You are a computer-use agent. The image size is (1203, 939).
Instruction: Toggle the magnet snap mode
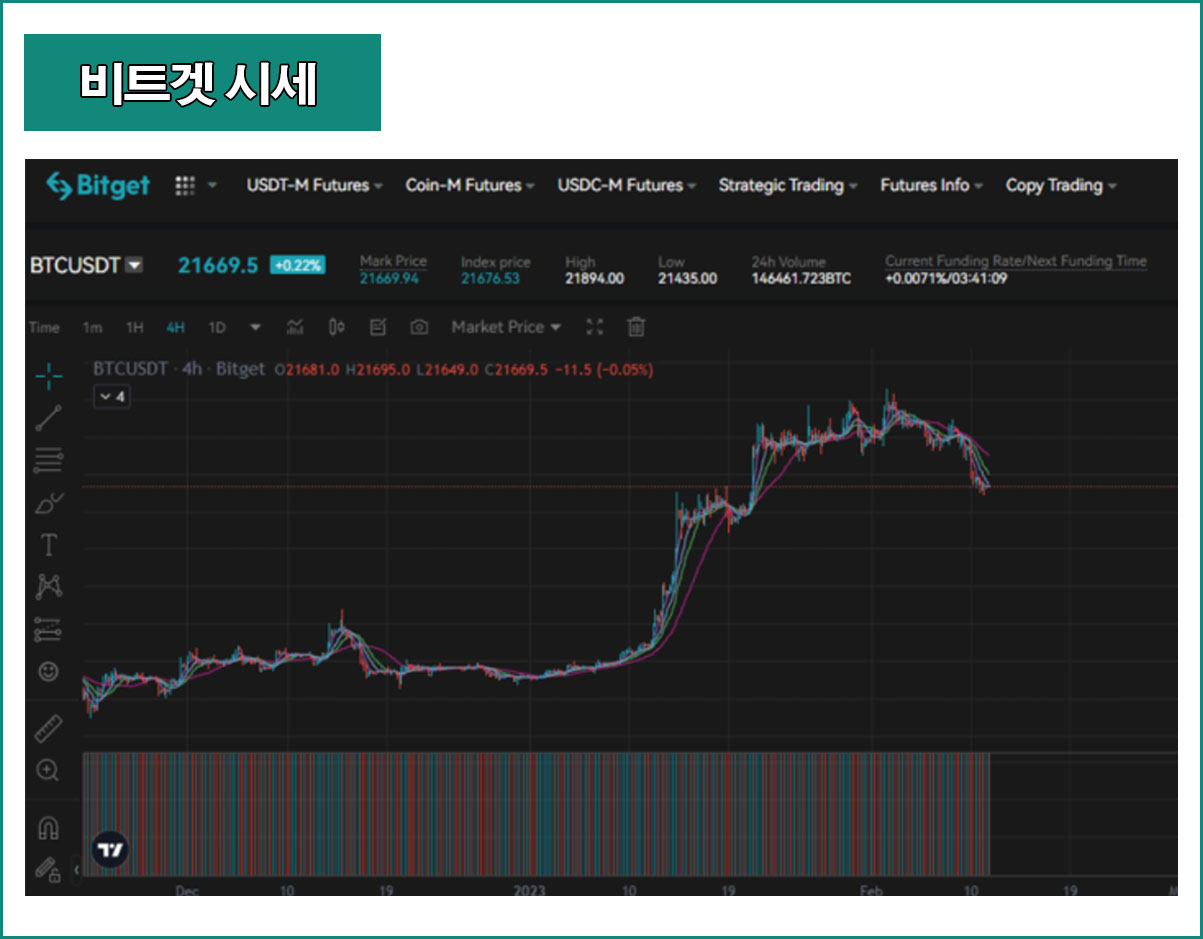coord(48,828)
